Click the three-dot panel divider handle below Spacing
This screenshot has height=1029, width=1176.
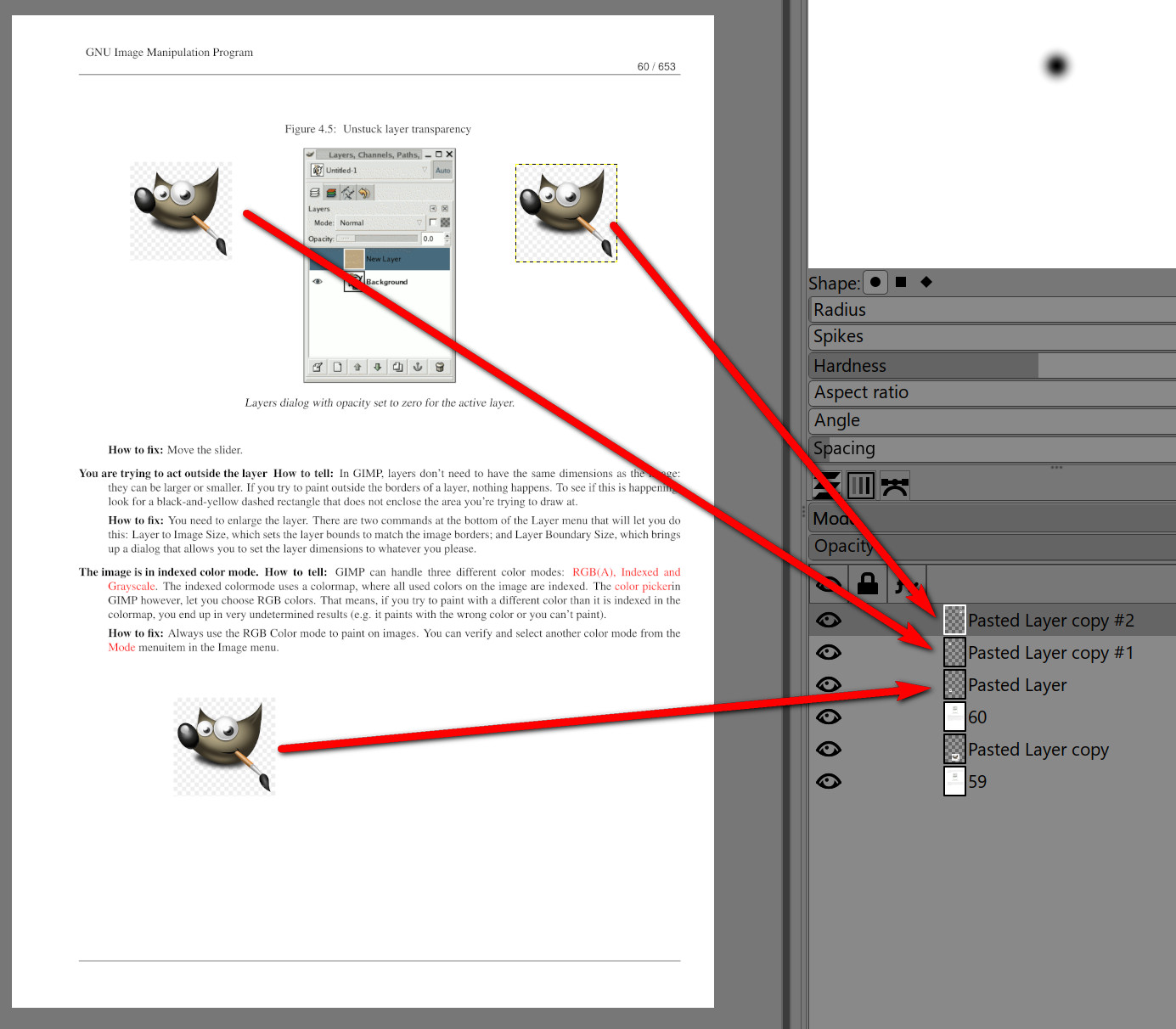tap(1056, 467)
